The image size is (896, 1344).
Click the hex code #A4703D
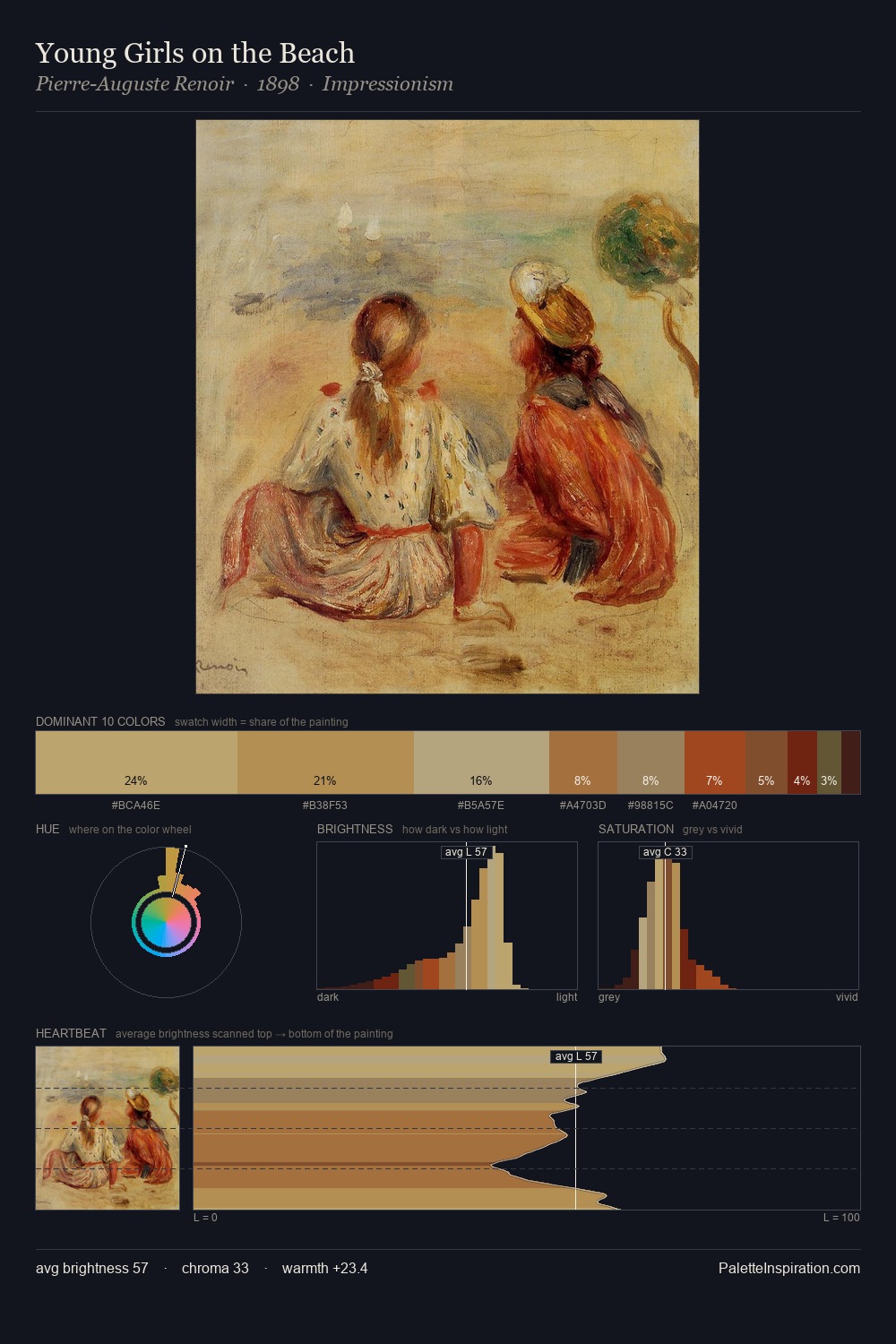(583, 806)
